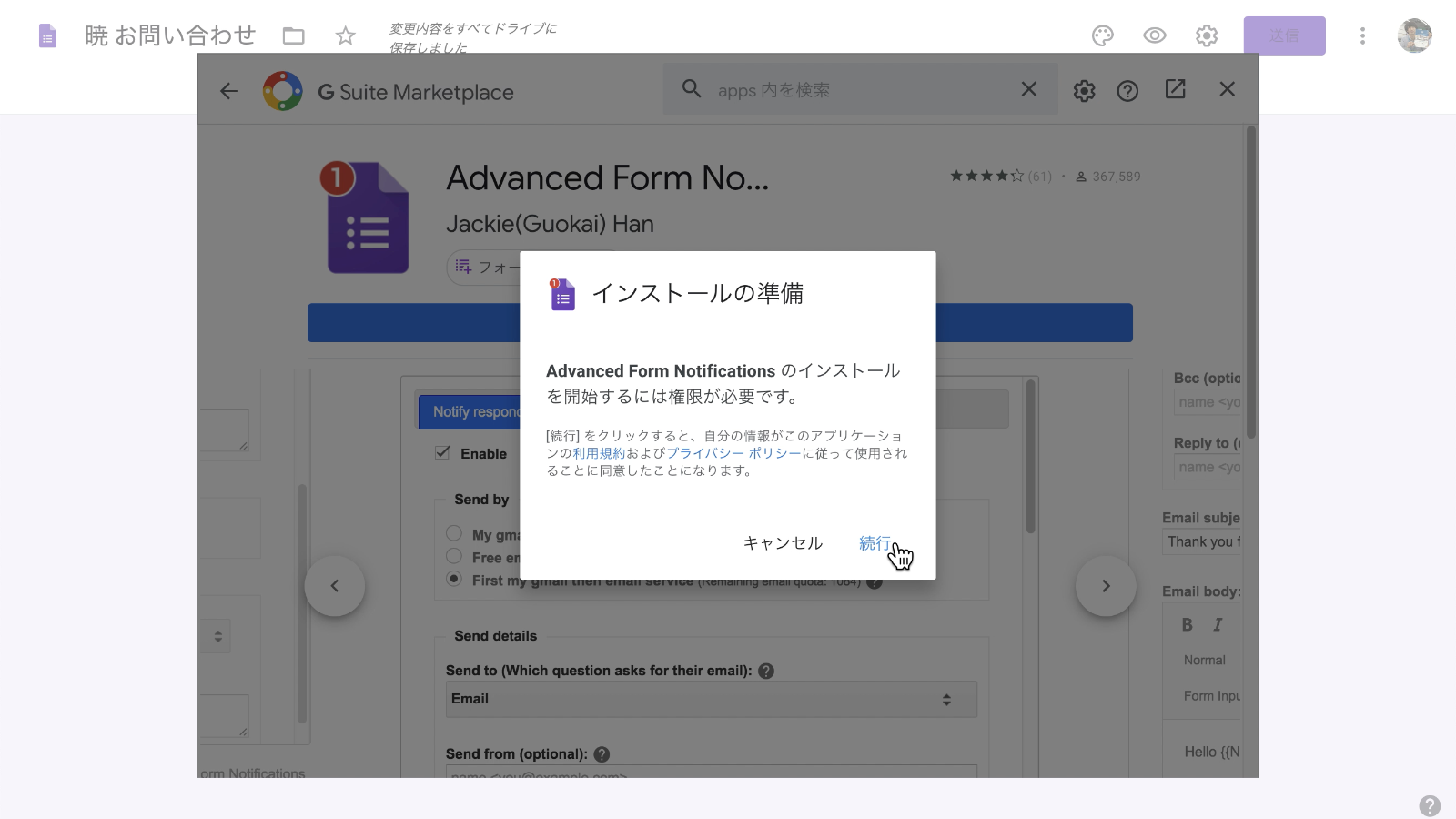Click the star rating of the app
This screenshot has width=1456, height=819.
(x=986, y=176)
